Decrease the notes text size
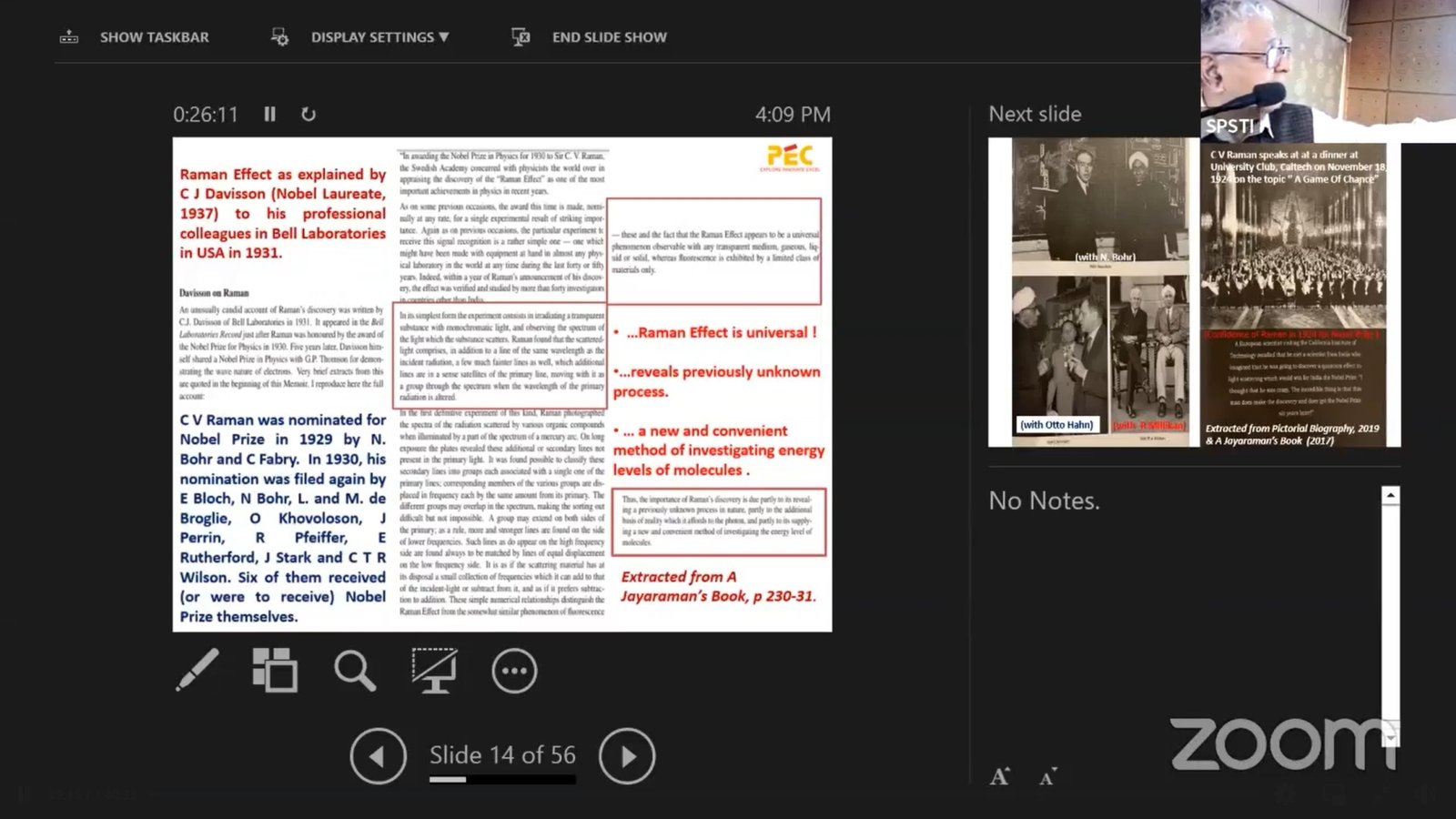Screen dimensions: 1456x819 pyautogui.click(x=1047, y=776)
